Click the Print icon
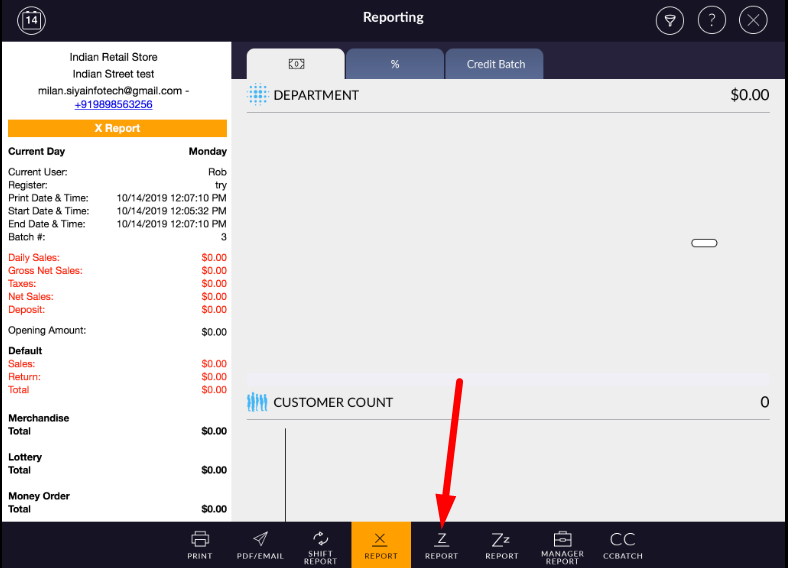Viewport: 788px width, 568px height. (200, 544)
